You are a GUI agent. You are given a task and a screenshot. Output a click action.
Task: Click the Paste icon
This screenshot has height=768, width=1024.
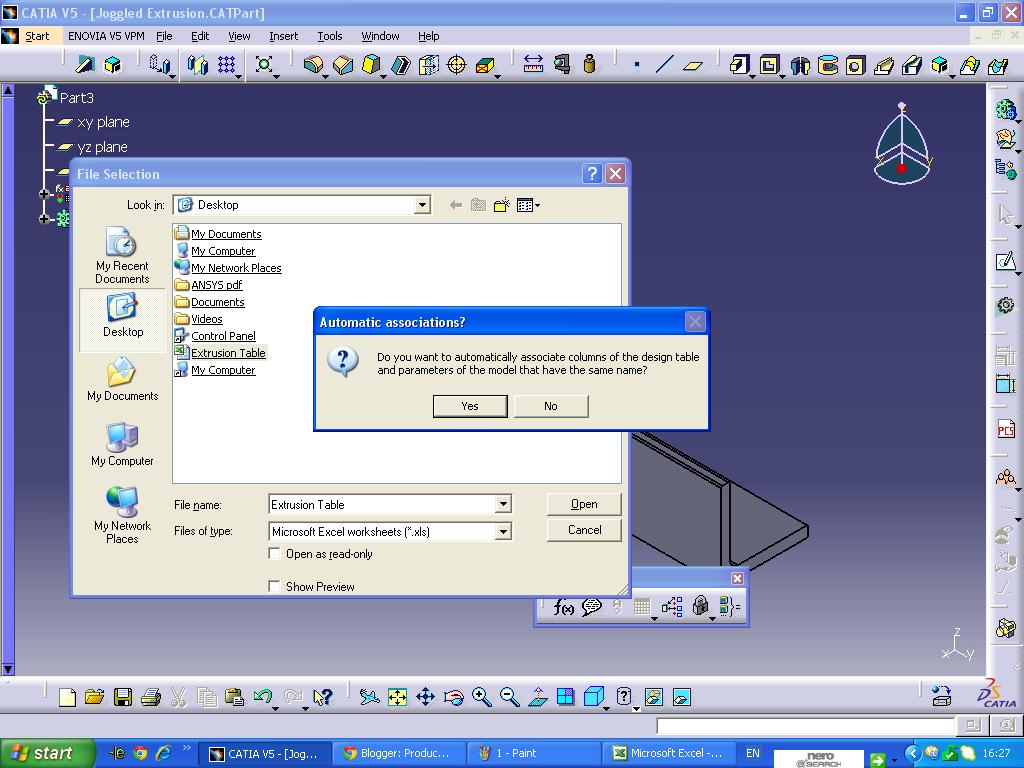[x=234, y=697]
